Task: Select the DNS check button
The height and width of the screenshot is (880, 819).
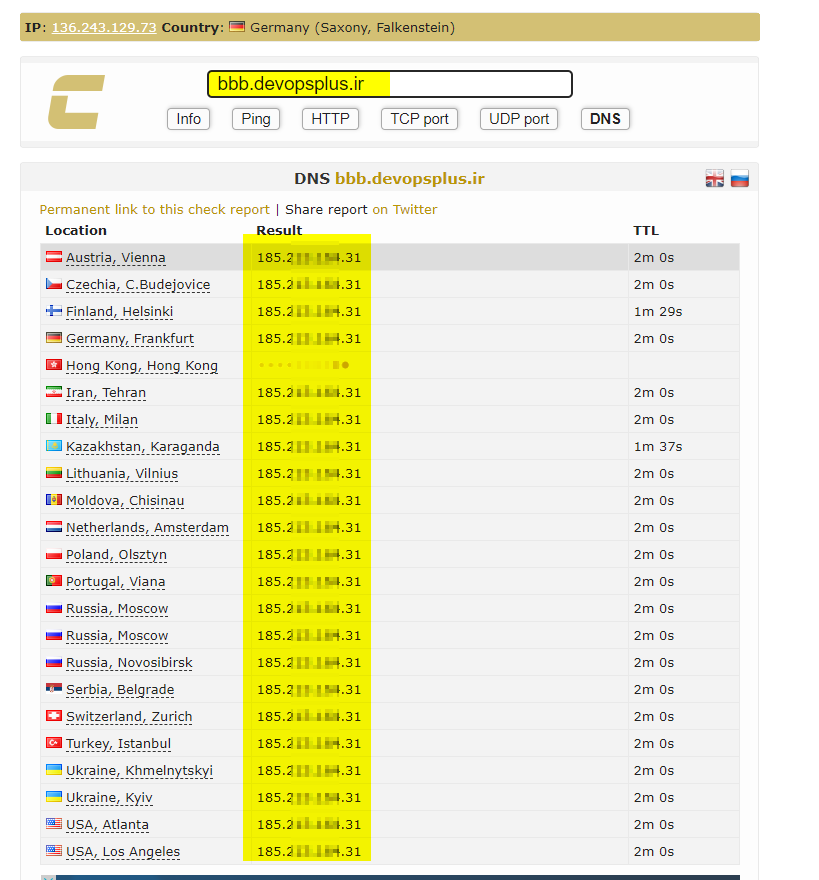Action: (x=605, y=119)
